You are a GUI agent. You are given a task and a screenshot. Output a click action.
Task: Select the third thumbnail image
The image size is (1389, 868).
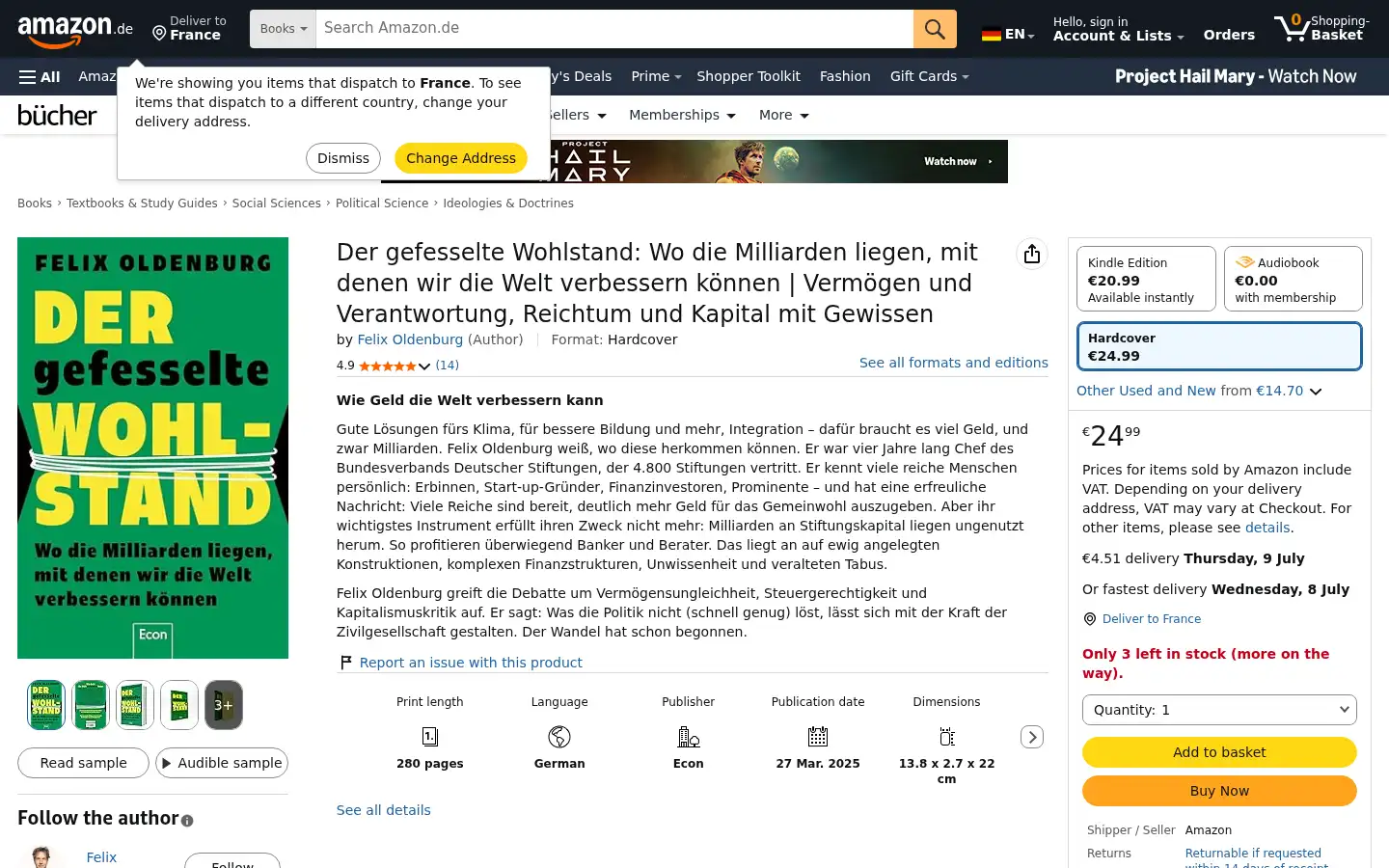(x=135, y=705)
